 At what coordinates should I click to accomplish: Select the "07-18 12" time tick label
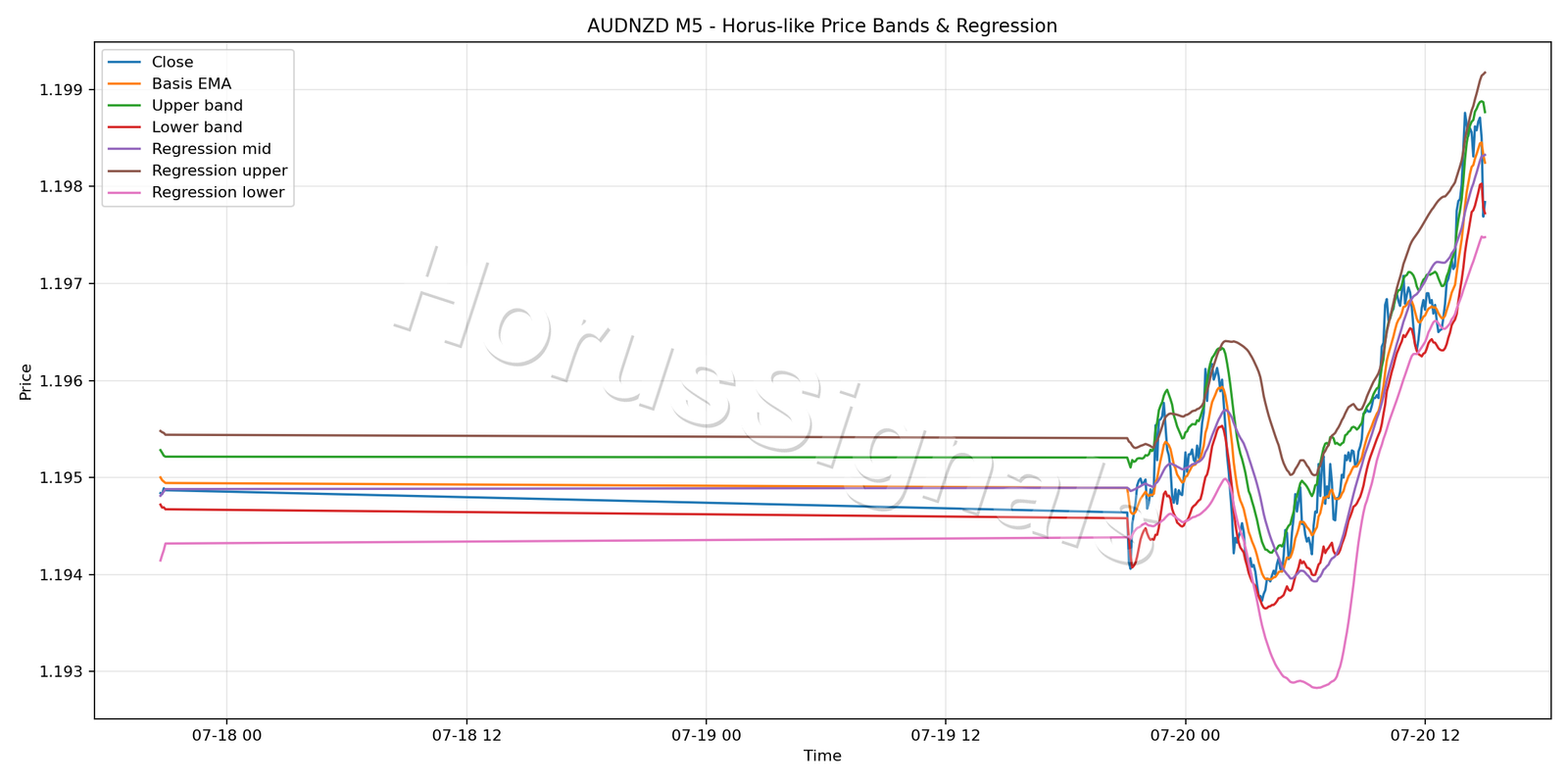pos(466,735)
